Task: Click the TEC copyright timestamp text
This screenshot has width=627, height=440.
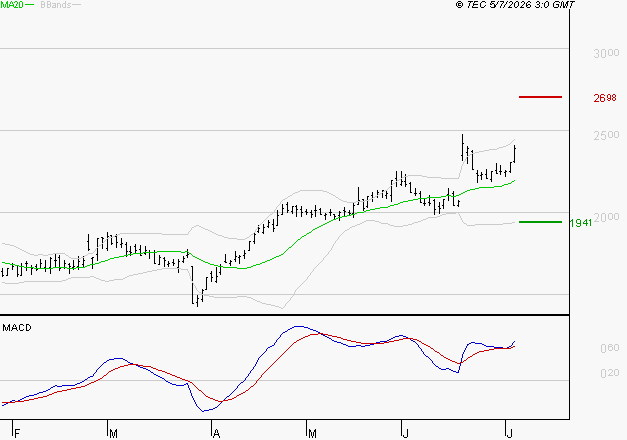Action: (x=515, y=5)
